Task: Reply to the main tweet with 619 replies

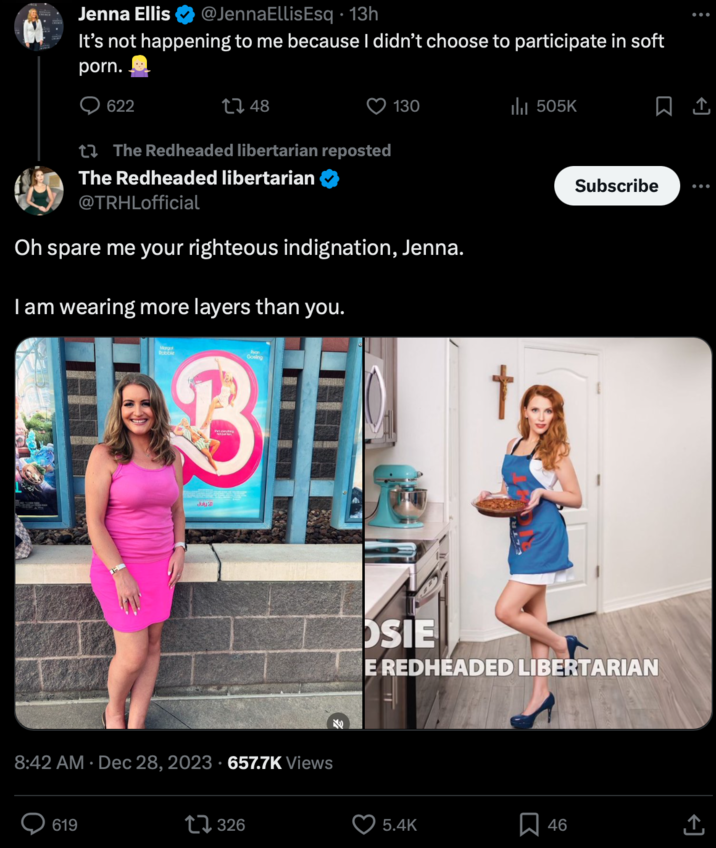Action: [33, 824]
